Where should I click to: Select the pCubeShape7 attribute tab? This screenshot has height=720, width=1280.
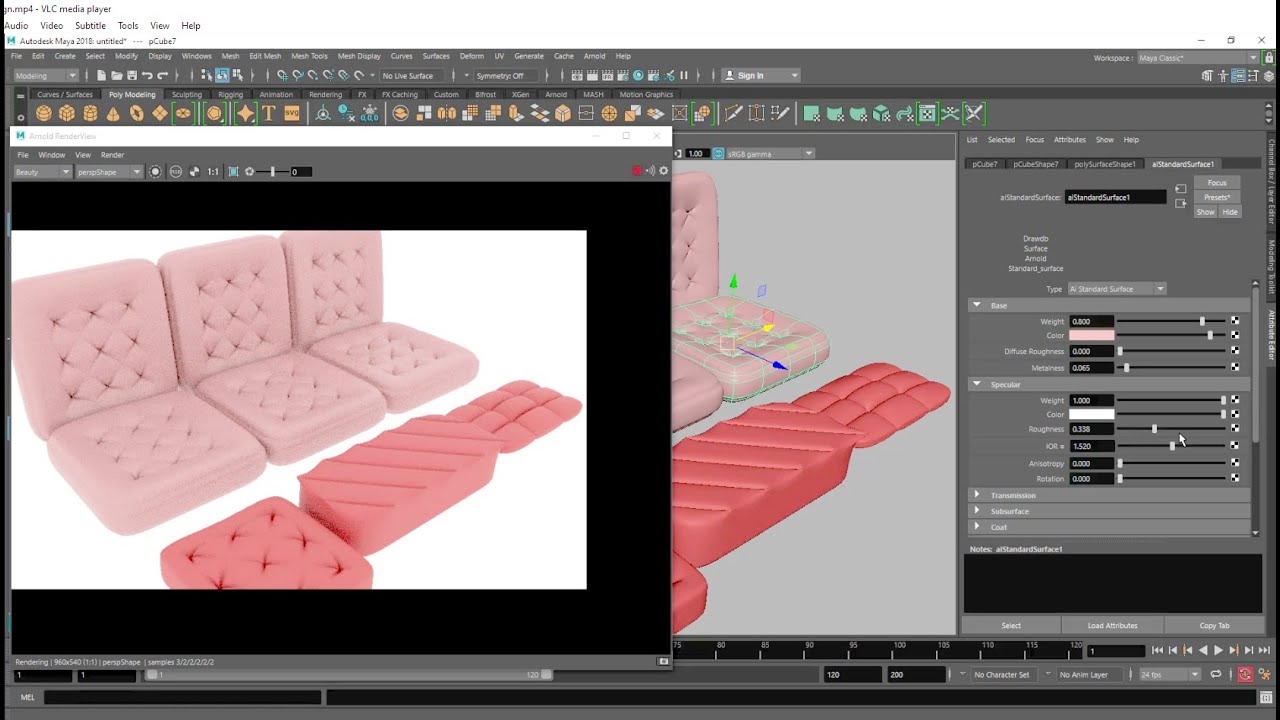coord(1035,164)
